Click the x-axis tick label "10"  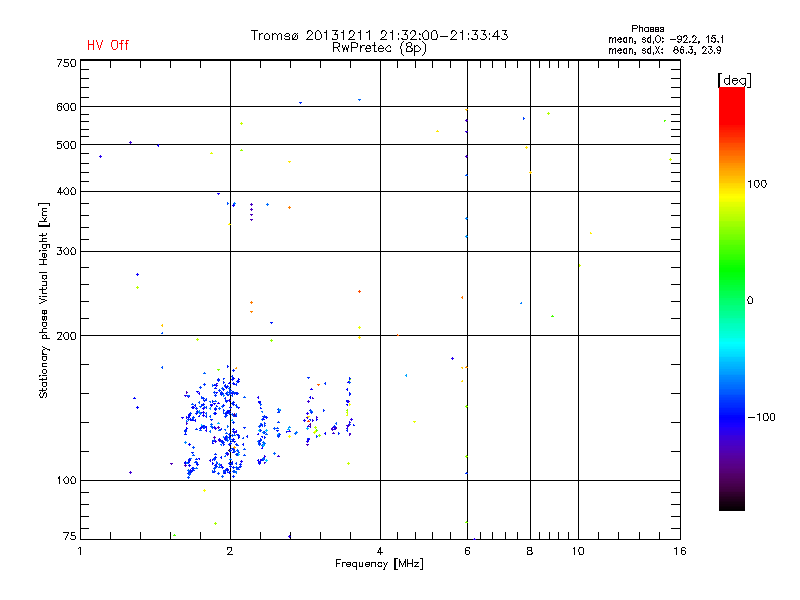coord(578,551)
